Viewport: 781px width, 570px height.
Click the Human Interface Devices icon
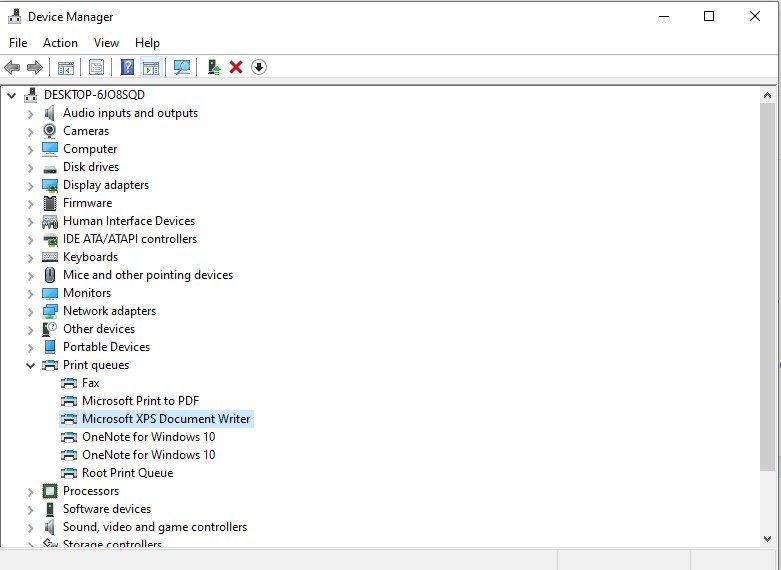click(50, 221)
